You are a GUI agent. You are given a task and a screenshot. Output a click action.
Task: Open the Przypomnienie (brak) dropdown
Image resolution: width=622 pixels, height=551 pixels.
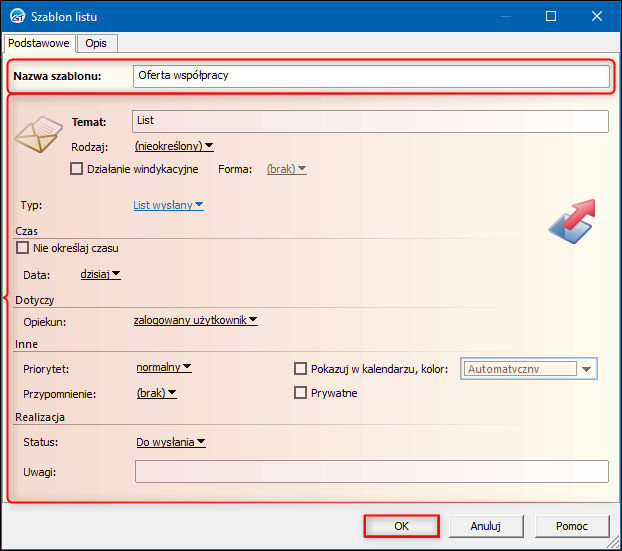156,393
